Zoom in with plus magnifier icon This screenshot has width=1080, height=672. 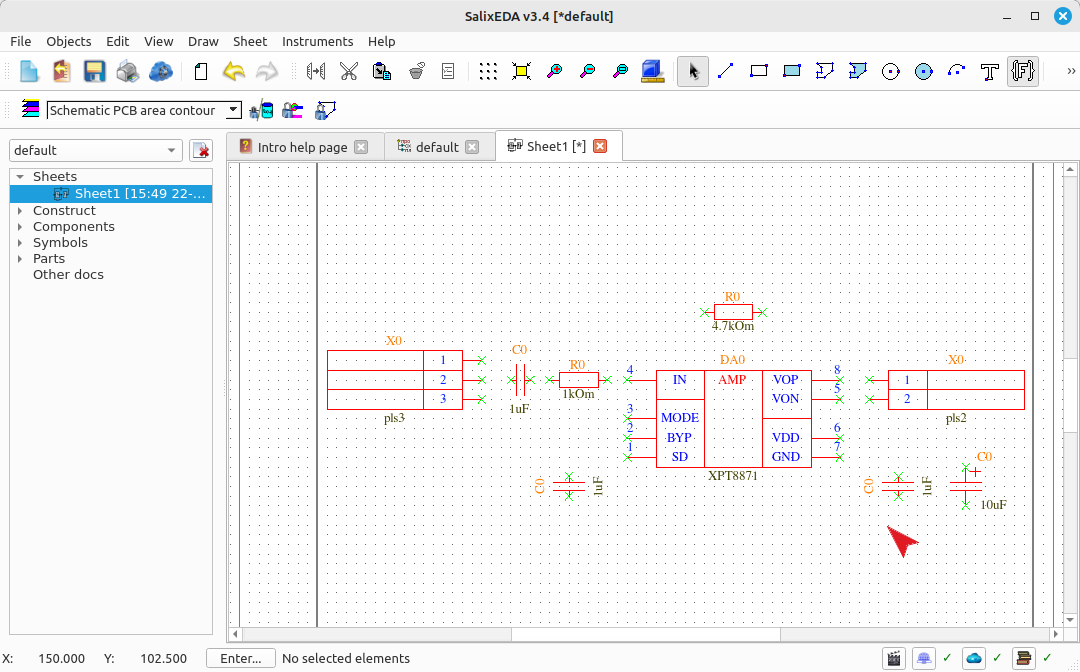tap(554, 71)
